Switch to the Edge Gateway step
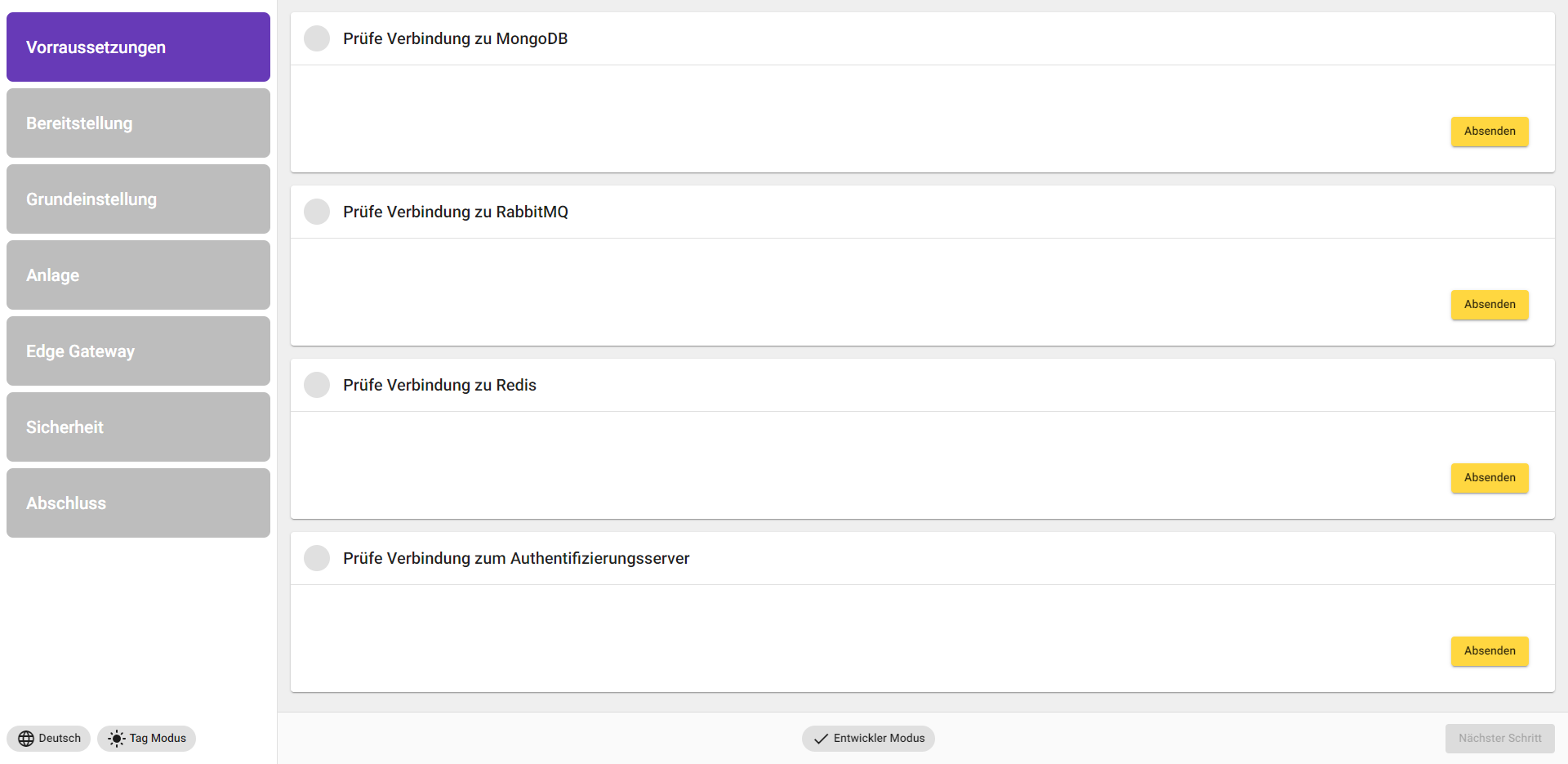The height and width of the screenshot is (764, 1568). coord(138,351)
